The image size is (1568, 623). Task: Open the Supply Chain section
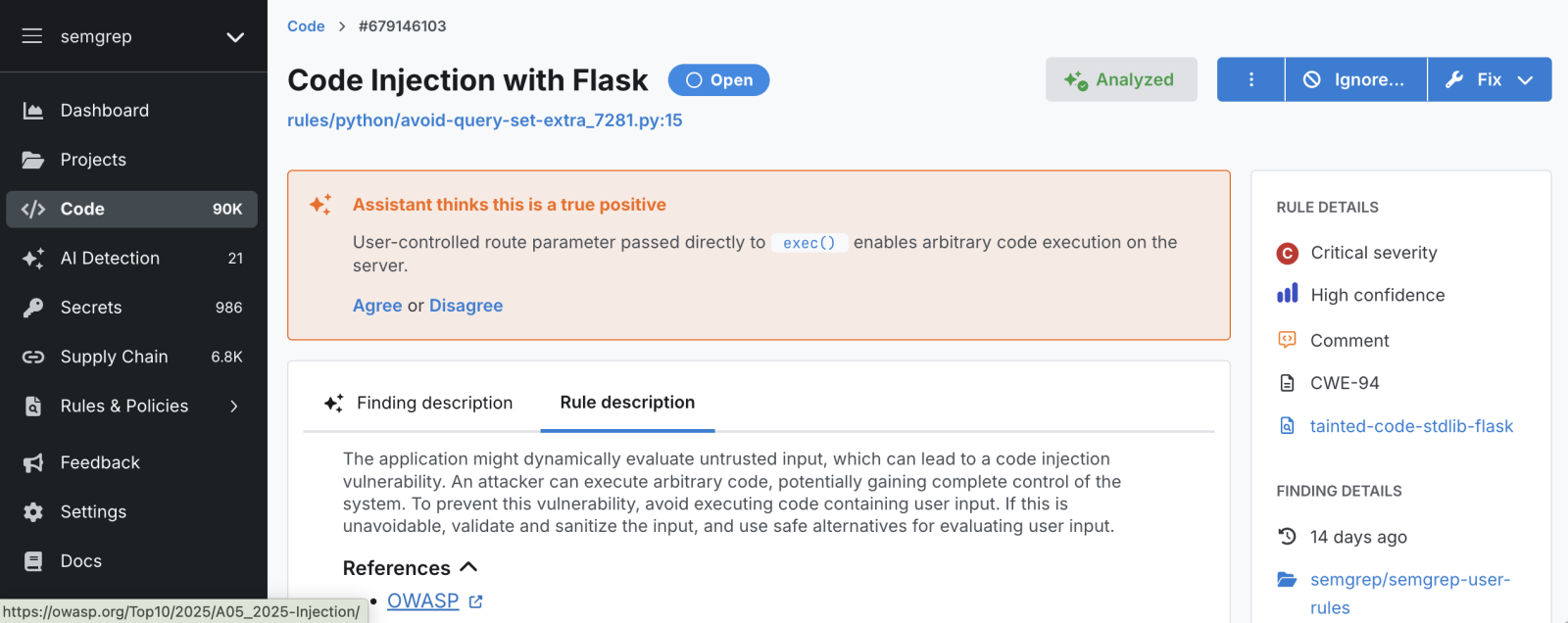click(114, 356)
